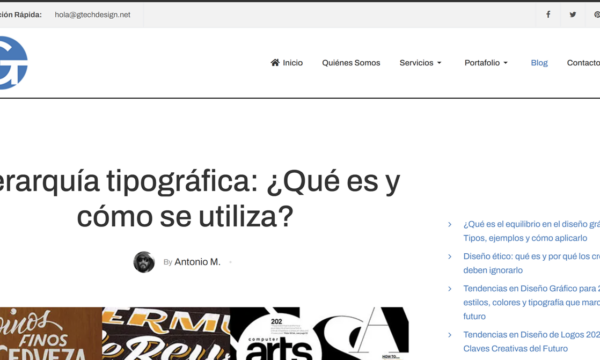Click Antonio M. author avatar
The image size is (600, 360).
pyautogui.click(x=144, y=262)
